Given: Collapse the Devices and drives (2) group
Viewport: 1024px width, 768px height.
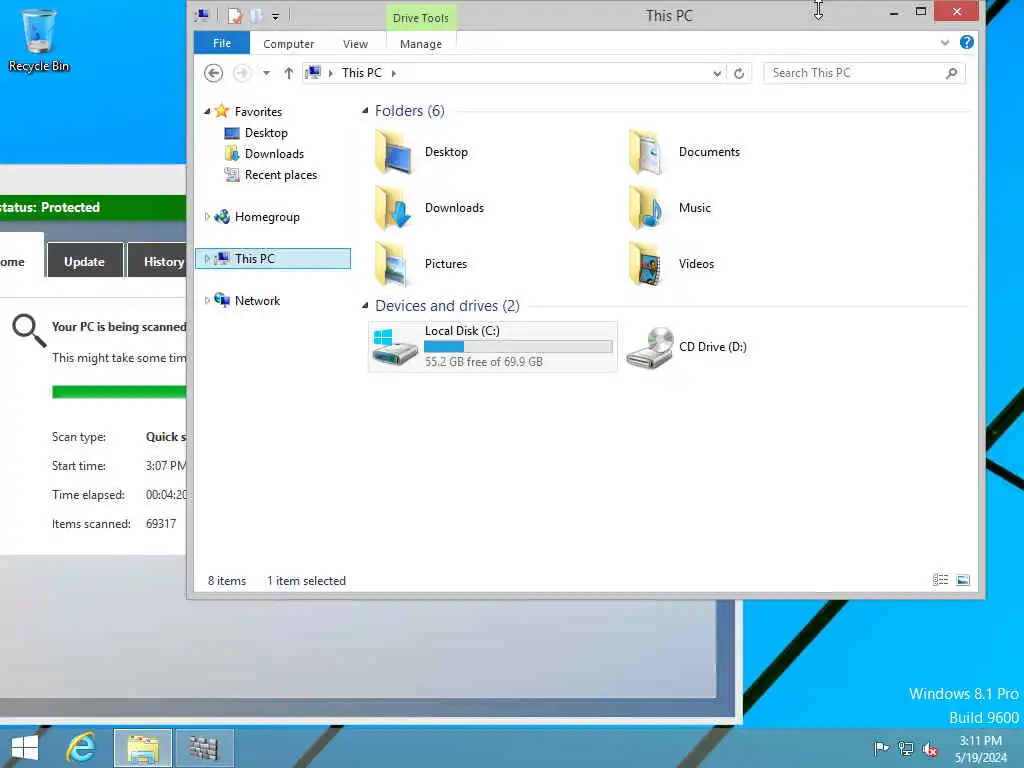Looking at the screenshot, I should (365, 306).
